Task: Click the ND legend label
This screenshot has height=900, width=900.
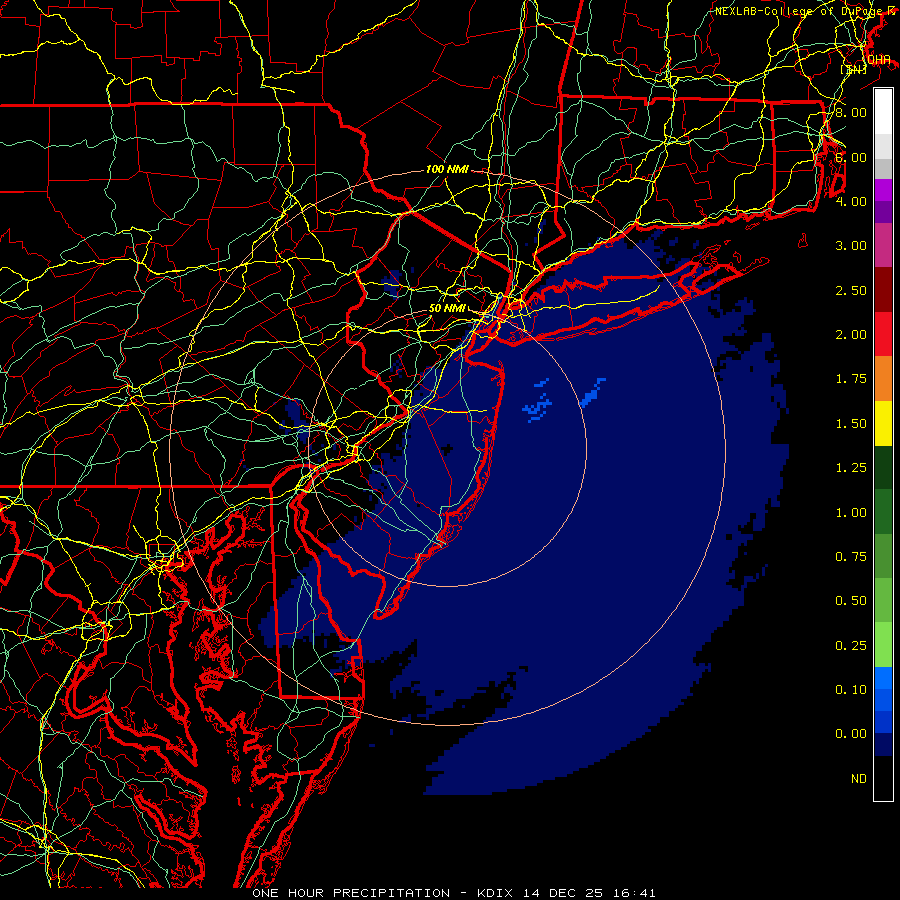Action: [x=859, y=779]
